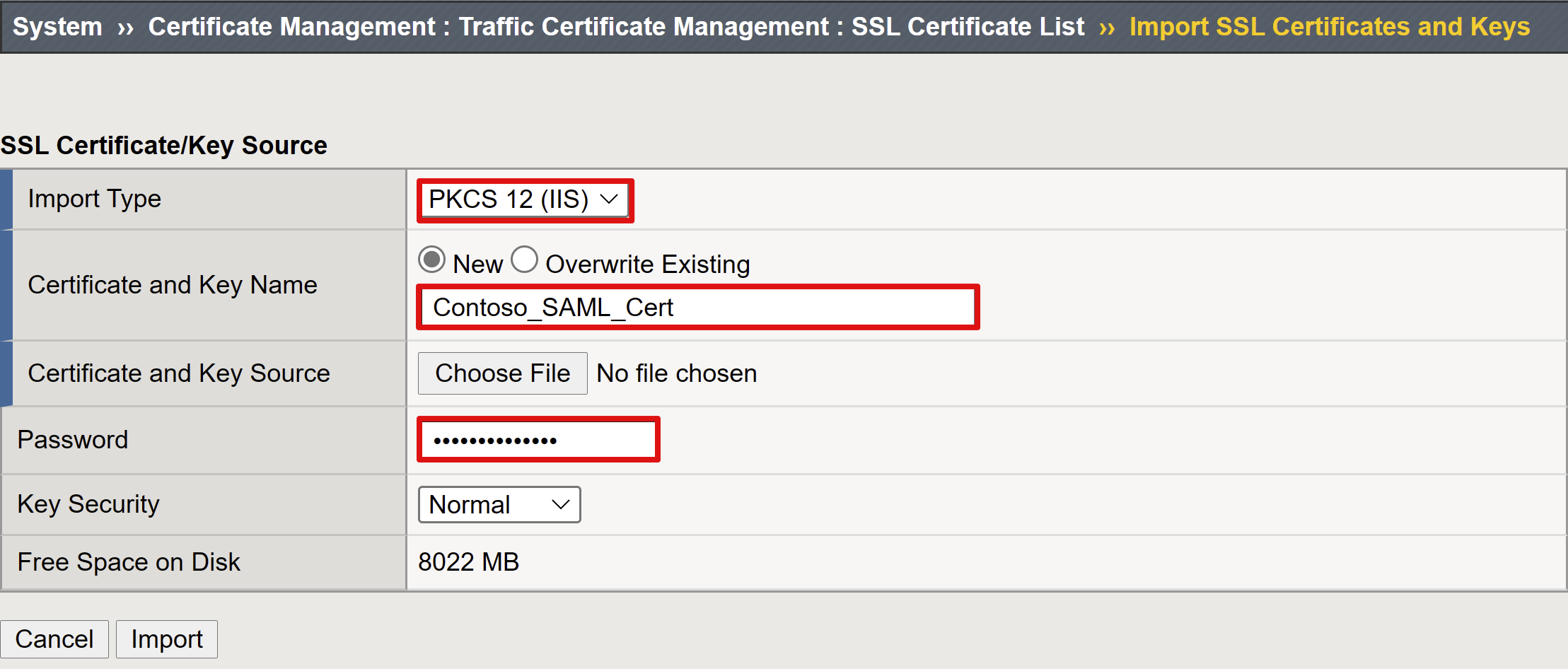This screenshot has height=669, width=1568.
Task: Click the System breadcrumb link
Action: [x=57, y=26]
